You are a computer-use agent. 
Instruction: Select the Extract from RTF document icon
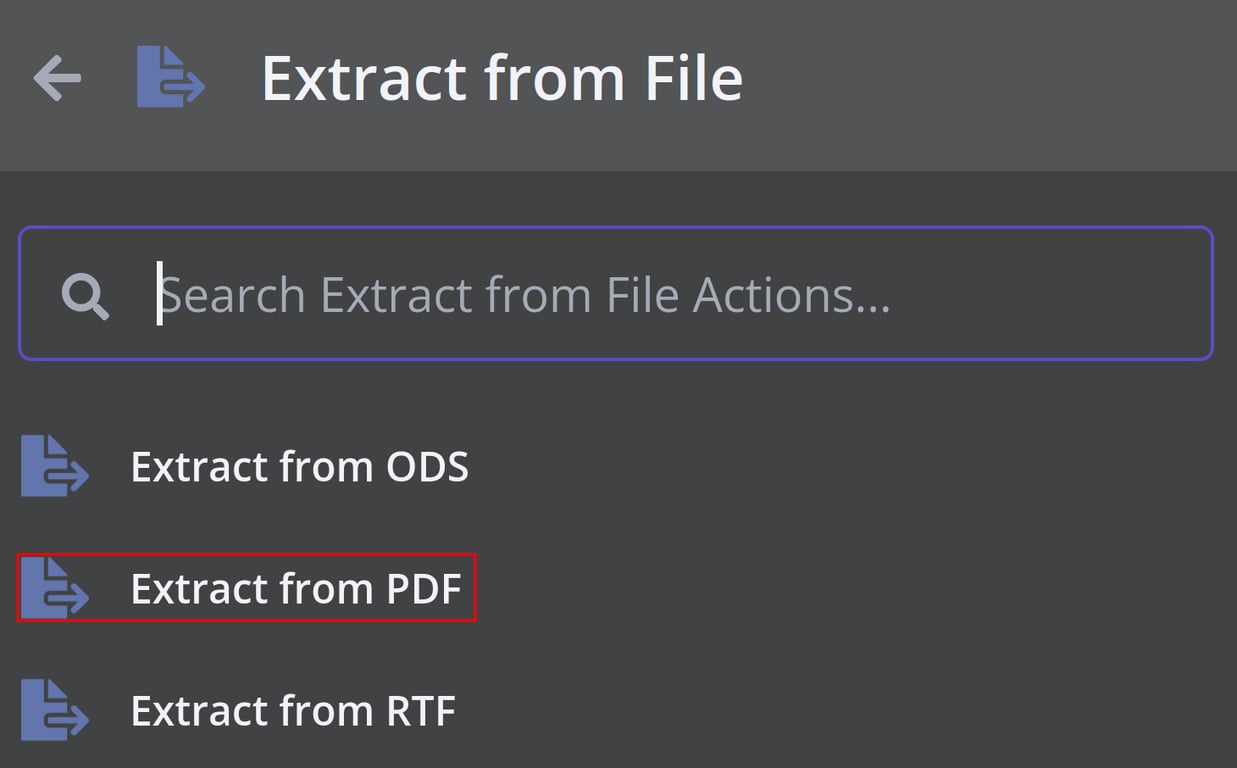55,710
